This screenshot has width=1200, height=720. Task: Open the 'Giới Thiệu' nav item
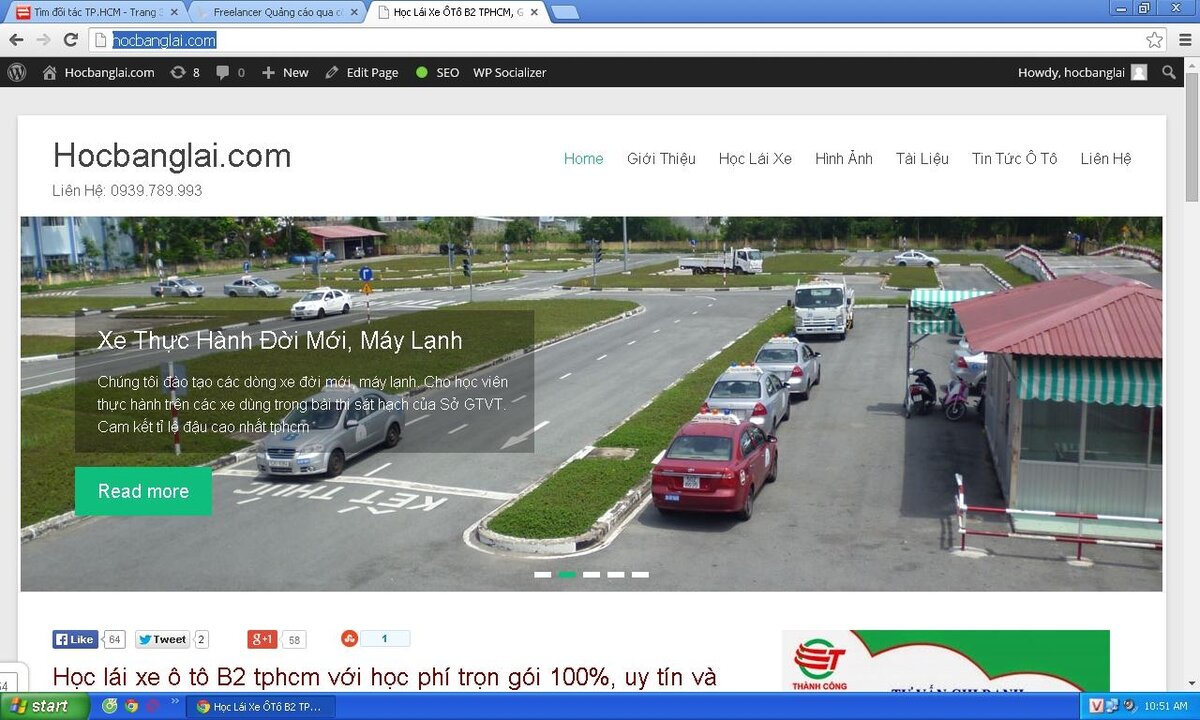click(661, 158)
